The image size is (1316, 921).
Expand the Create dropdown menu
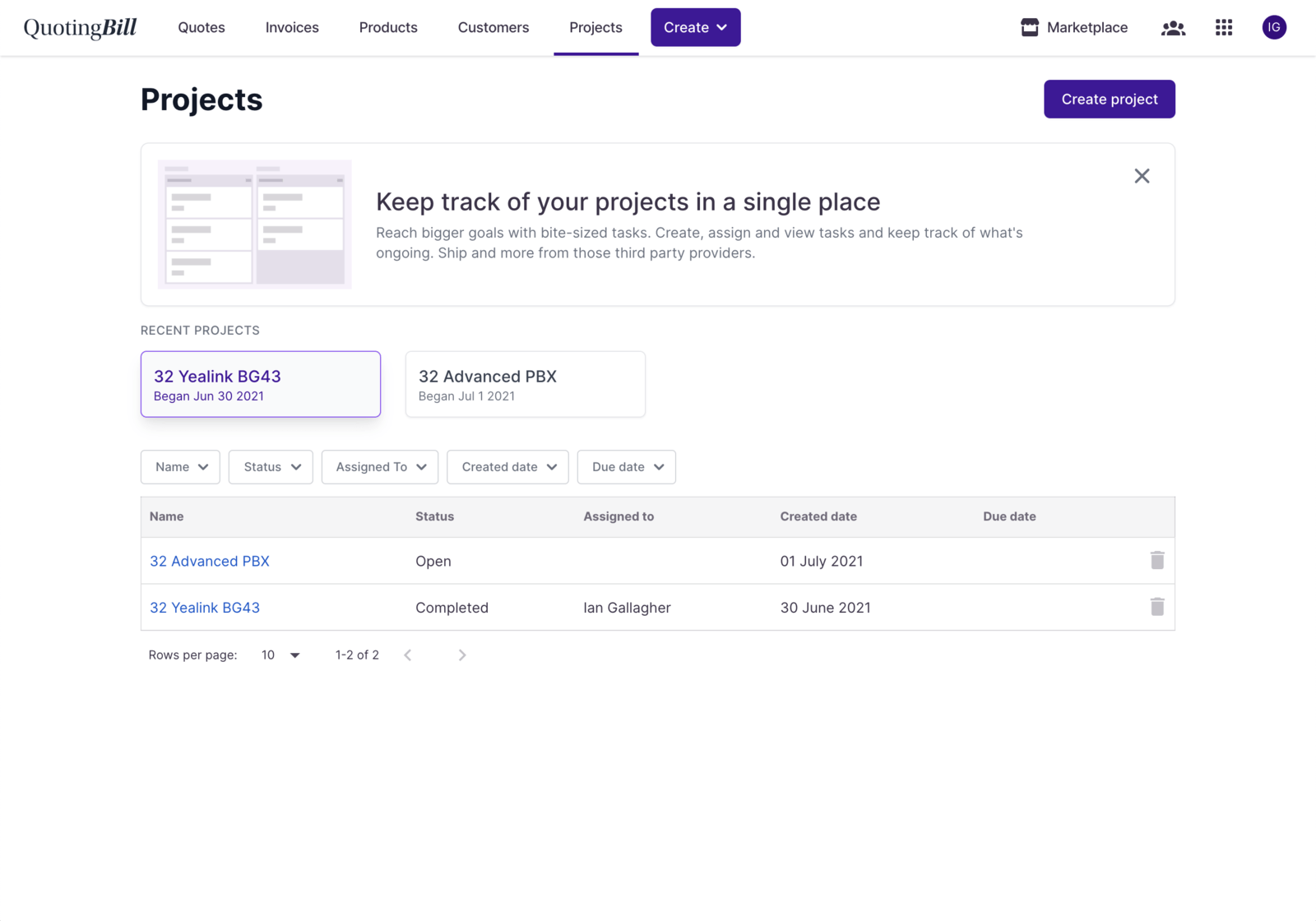click(695, 28)
